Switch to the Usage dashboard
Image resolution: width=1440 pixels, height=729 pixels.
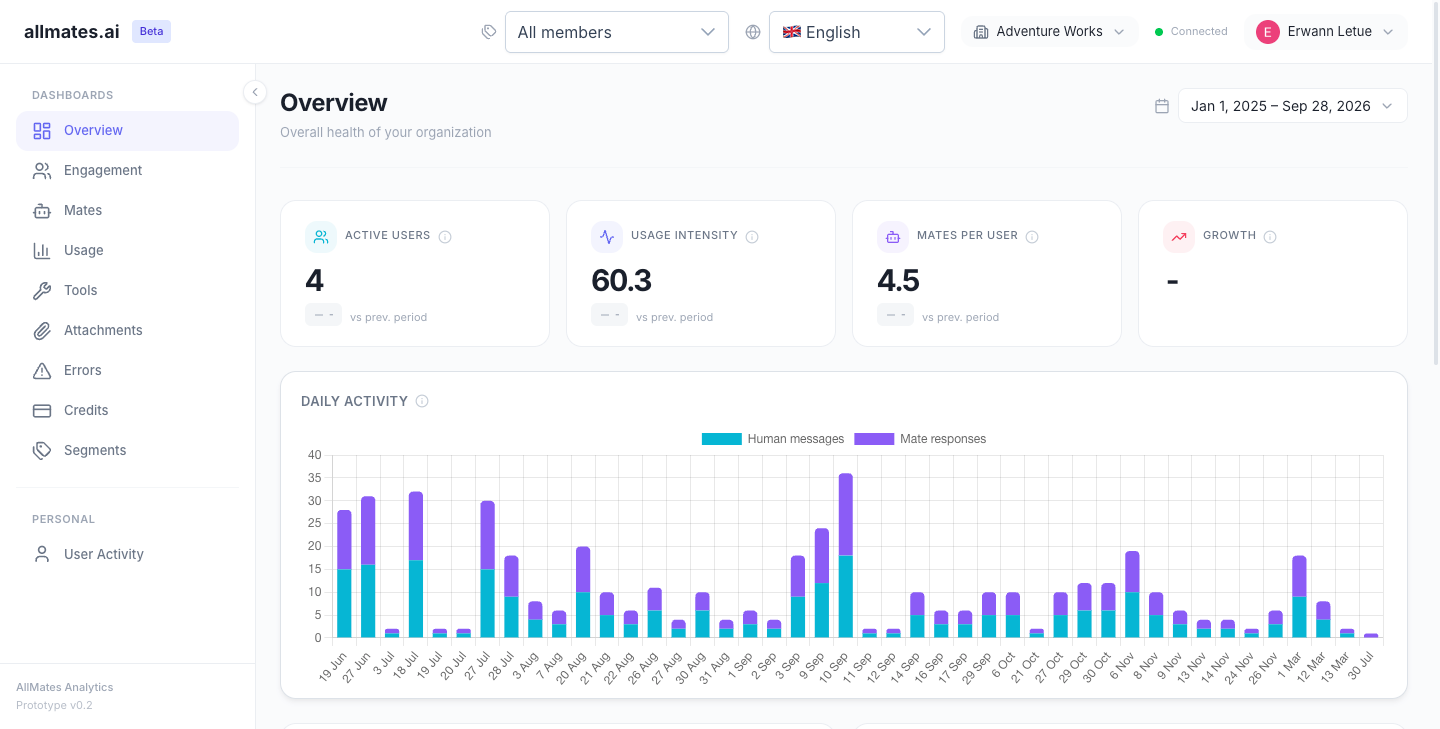(127, 251)
